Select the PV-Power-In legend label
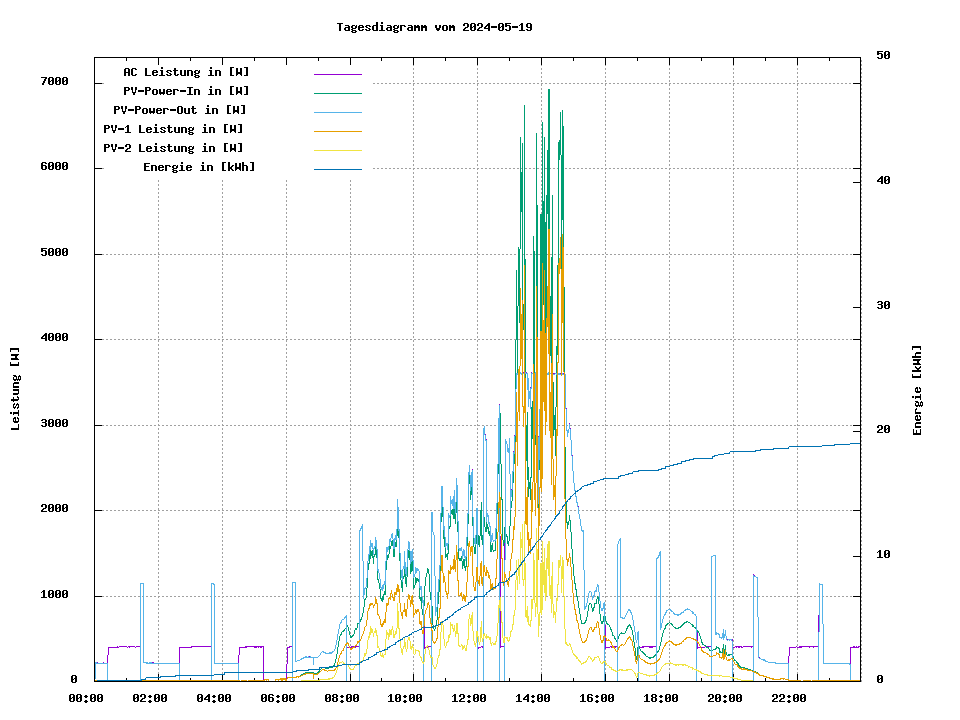This screenshot has width=960, height=720. [x=193, y=91]
